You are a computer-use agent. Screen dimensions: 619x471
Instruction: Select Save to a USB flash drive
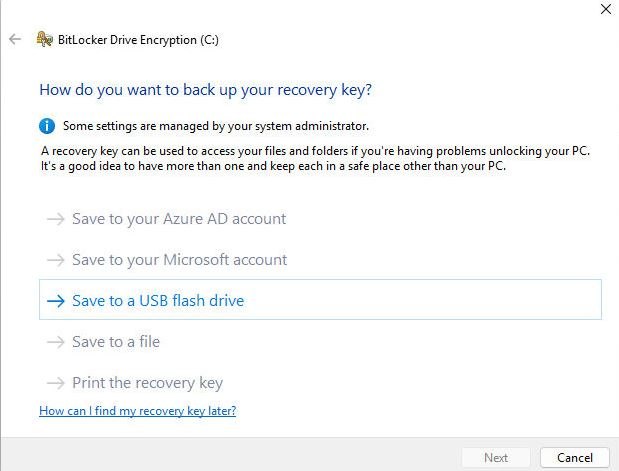pos(320,300)
